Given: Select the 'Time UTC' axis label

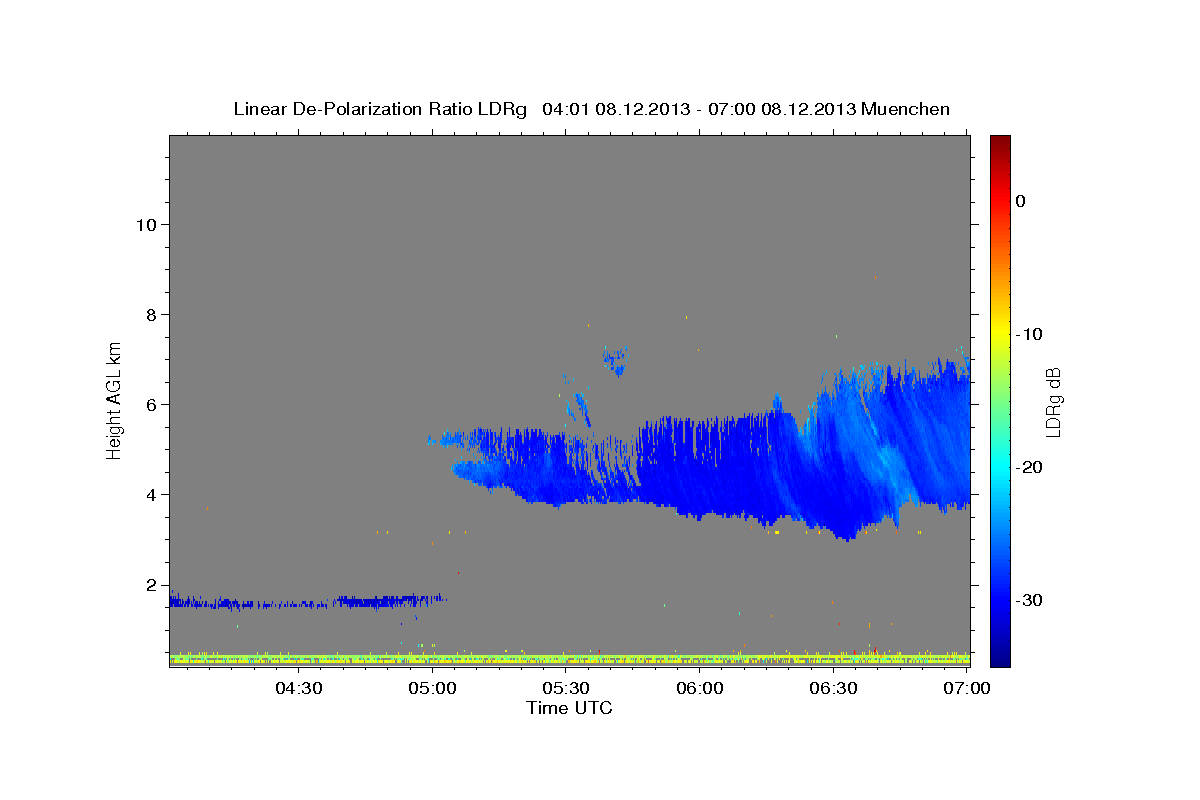Looking at the screenshot, I should tap(569, 708).
